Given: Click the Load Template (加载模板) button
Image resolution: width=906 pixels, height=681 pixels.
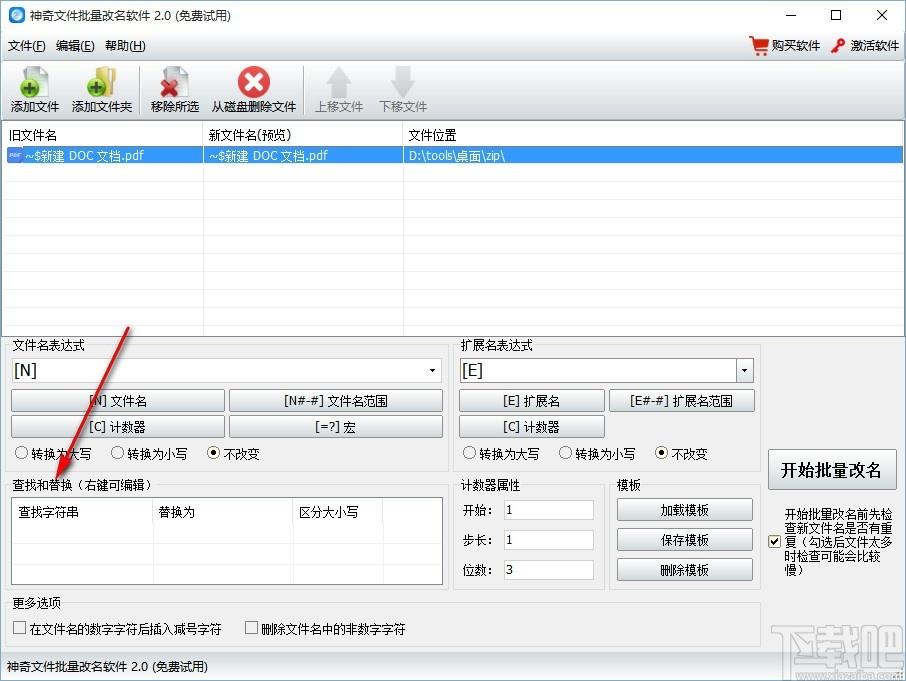Looking at the screenshot, I should 684,510.
